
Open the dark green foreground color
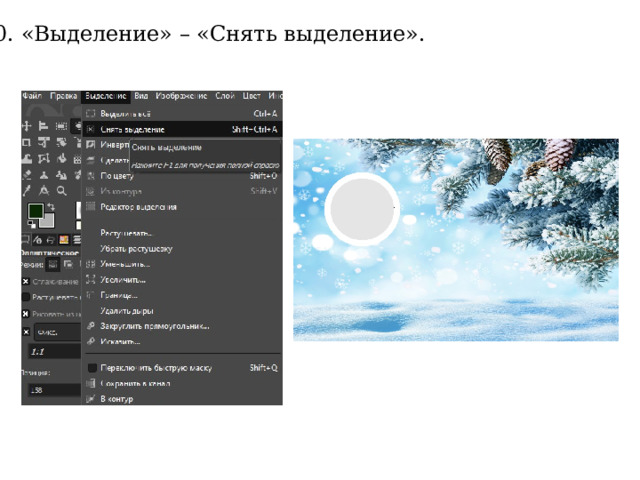35,211
